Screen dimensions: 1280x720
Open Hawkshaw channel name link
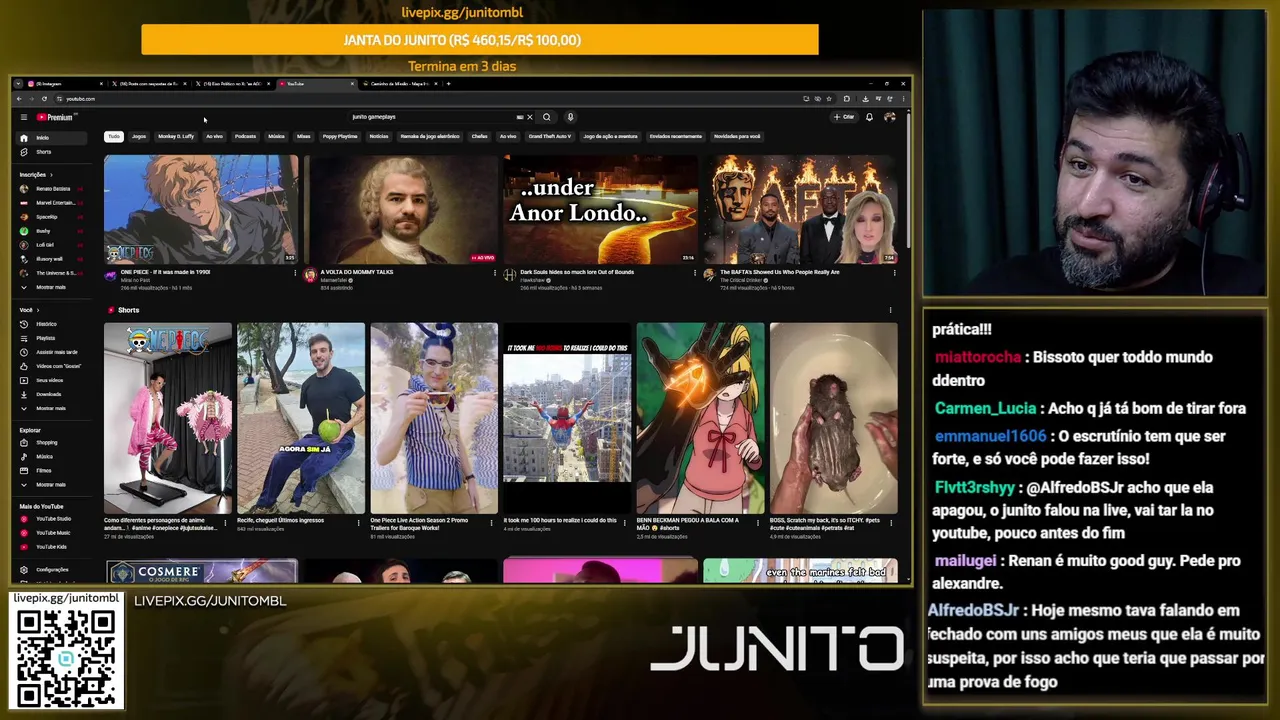coord(534,280)
